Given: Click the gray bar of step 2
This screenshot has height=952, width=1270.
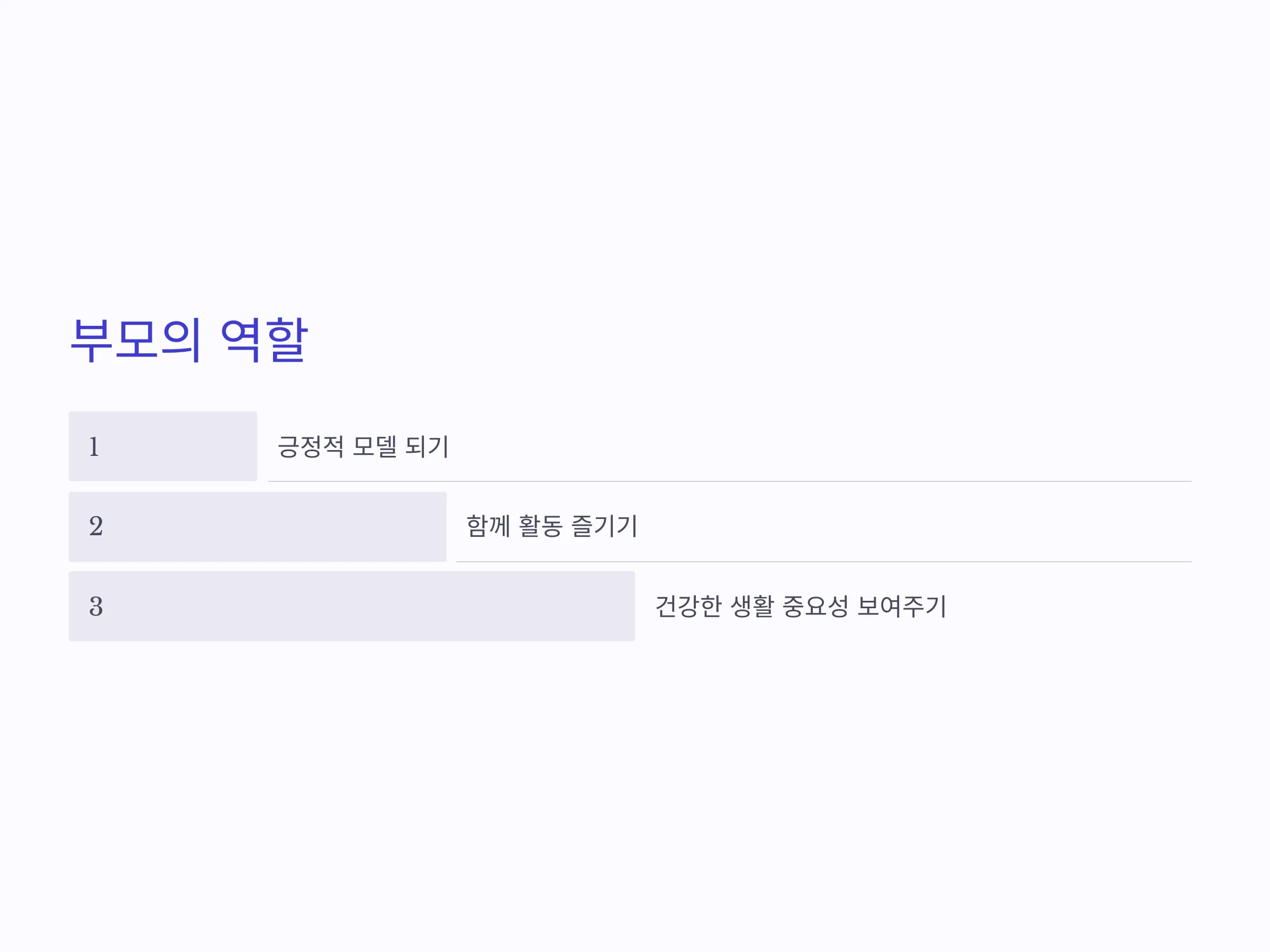Looking at the screenshot, I should (258, 526).
